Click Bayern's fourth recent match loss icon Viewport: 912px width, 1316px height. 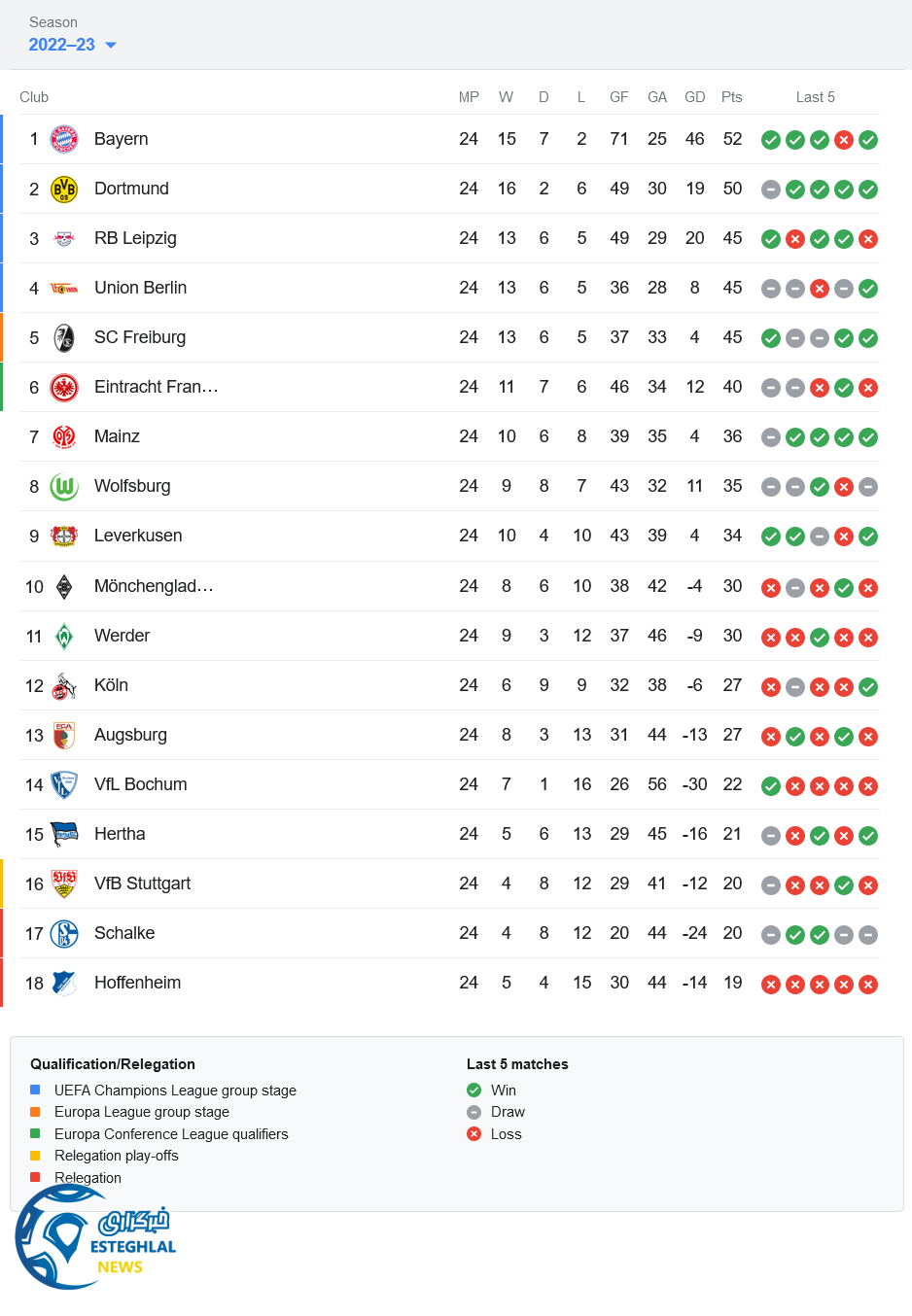844,140
